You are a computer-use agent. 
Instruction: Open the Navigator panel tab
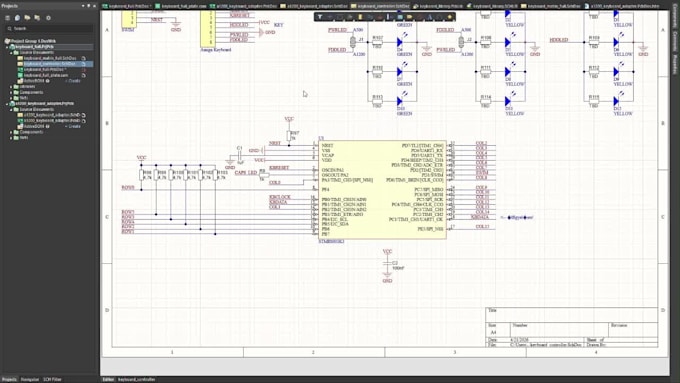[30, 380]
